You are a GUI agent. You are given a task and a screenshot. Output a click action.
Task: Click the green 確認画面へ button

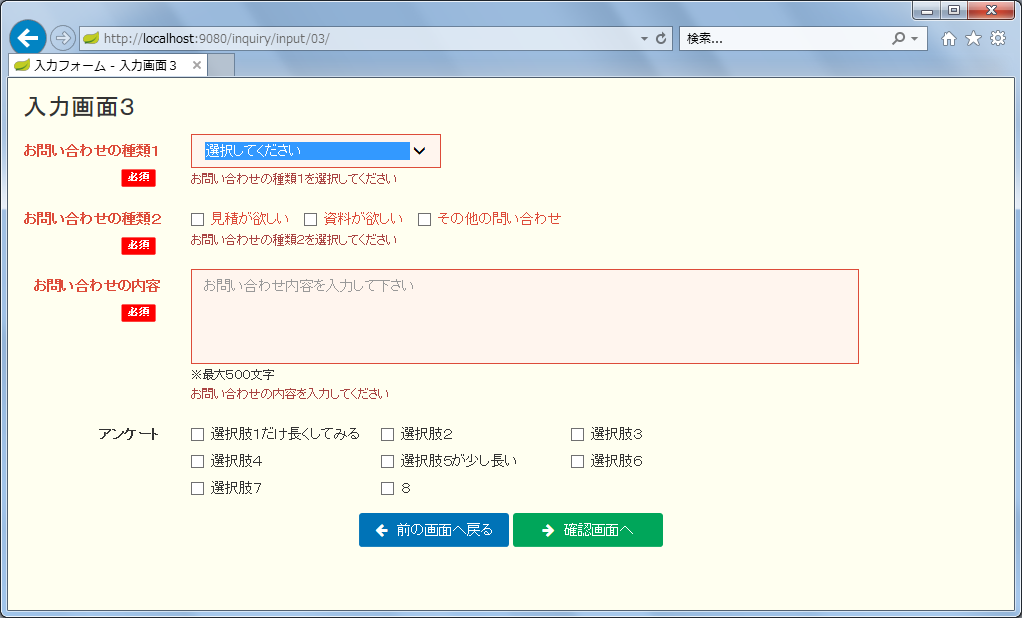(x=587, y=530)
